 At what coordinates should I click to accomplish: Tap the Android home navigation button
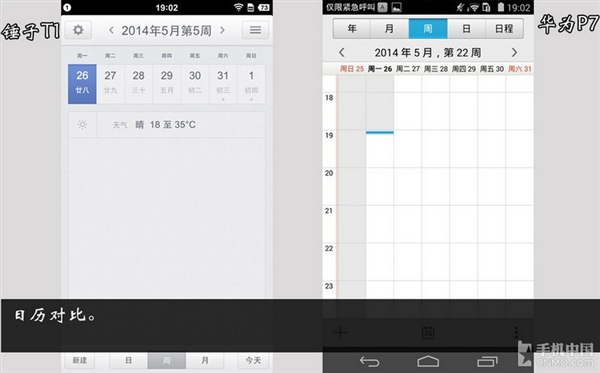point(428,361)
